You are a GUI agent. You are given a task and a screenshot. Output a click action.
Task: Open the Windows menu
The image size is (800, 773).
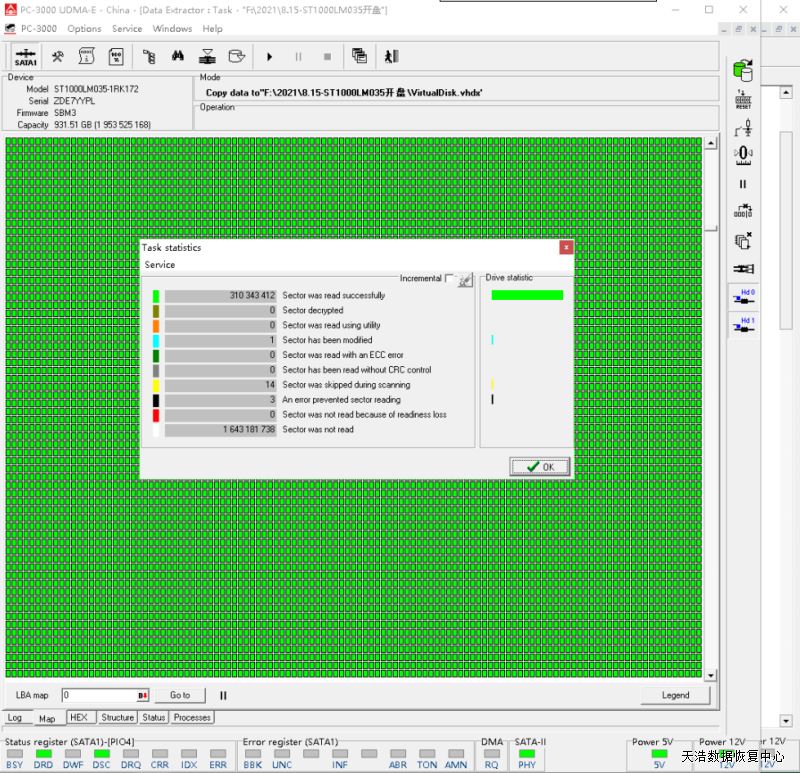point(172,29)
